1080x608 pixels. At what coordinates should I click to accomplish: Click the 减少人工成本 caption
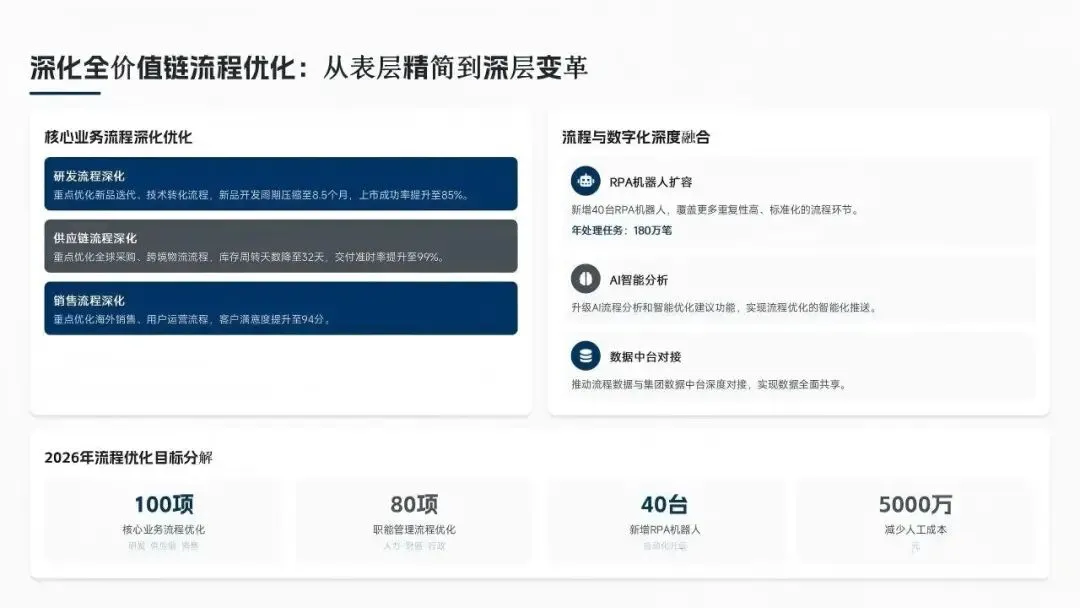pos(915,530)
